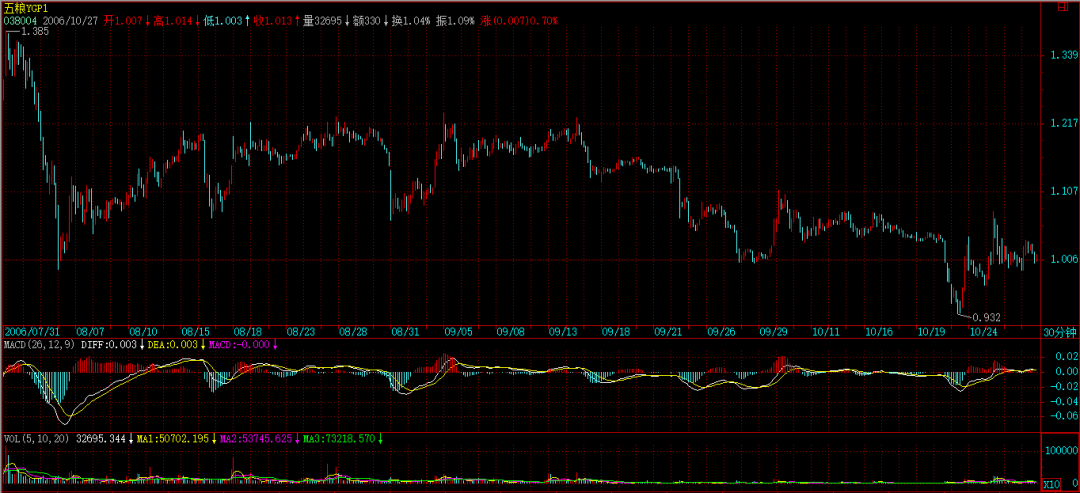The height and width of the screenshot is (493, 1080).
Task: Click the change value 涨(0.007)0.70%
Action: click(520, 21)
